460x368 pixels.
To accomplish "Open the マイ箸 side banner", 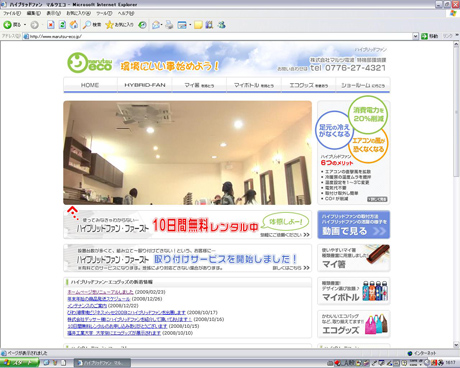I will coord(354,258).
